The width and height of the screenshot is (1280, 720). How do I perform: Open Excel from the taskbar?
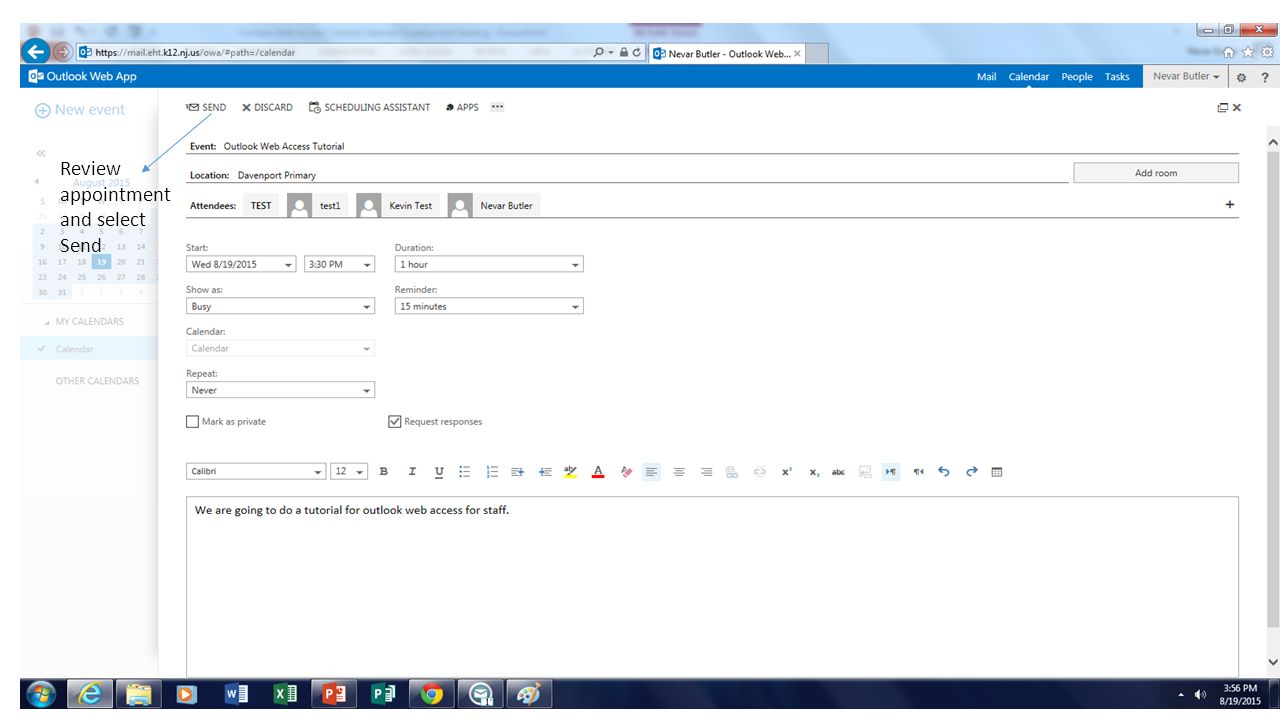[286, 694]
